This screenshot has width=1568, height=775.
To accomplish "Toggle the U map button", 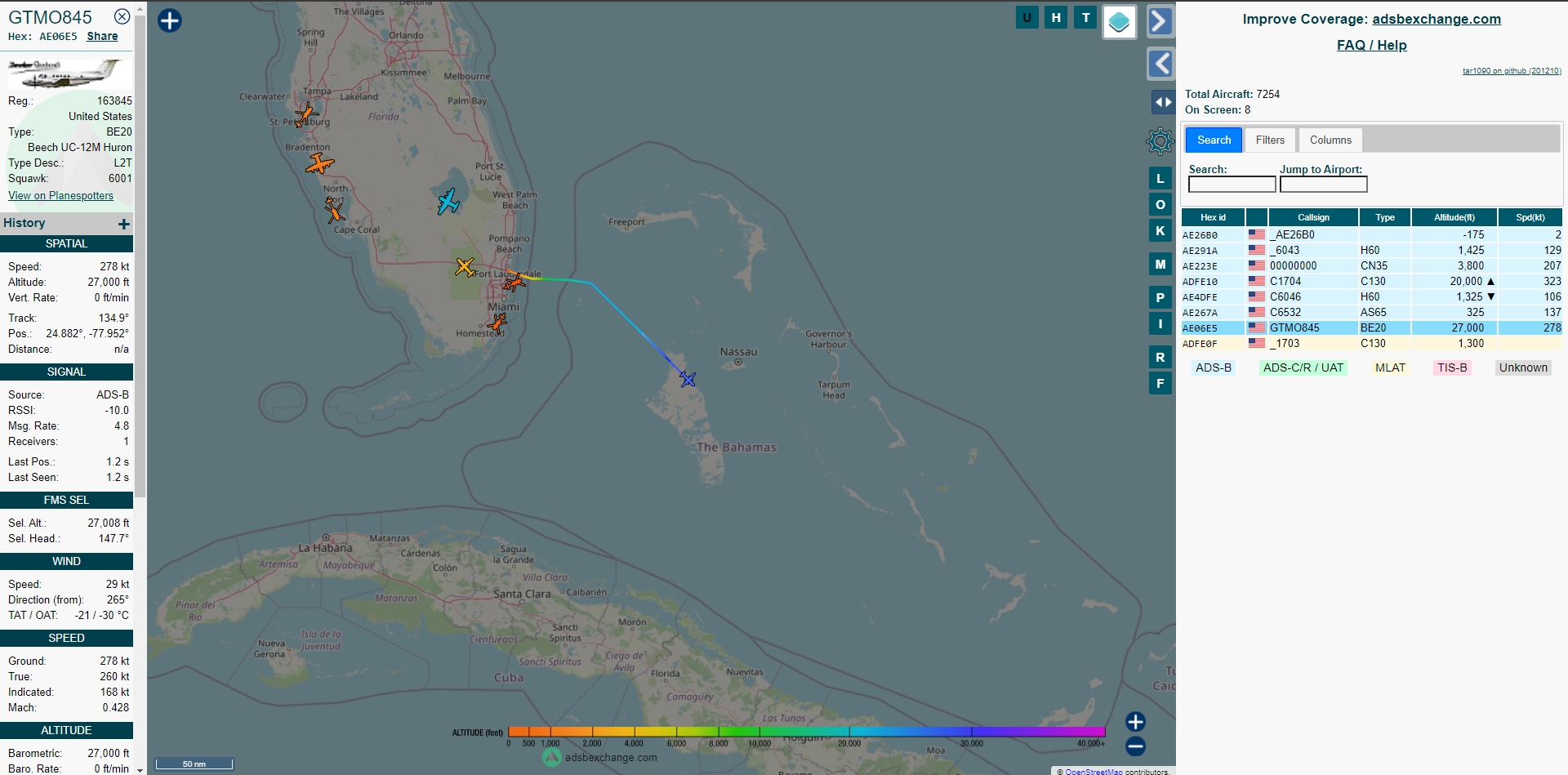I will (x=1027, y=17).
